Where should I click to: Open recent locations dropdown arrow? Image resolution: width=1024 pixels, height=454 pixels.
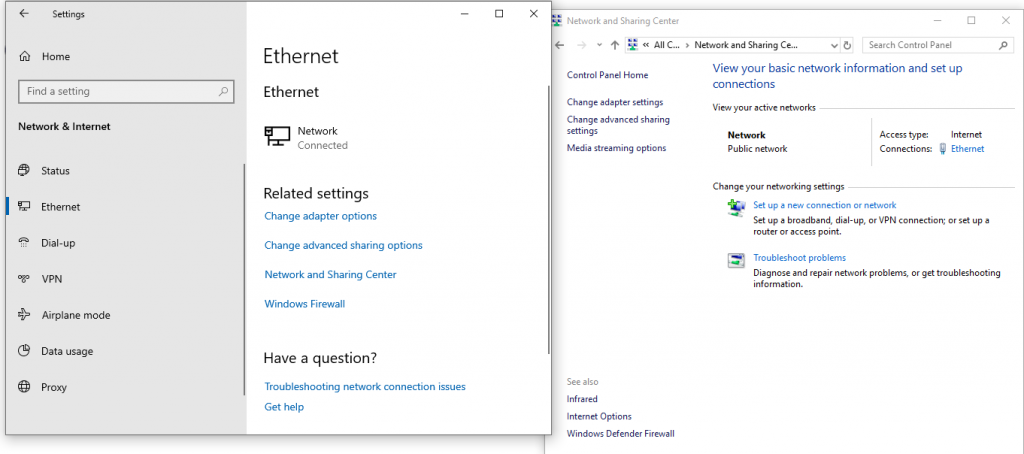coord(600,45)
